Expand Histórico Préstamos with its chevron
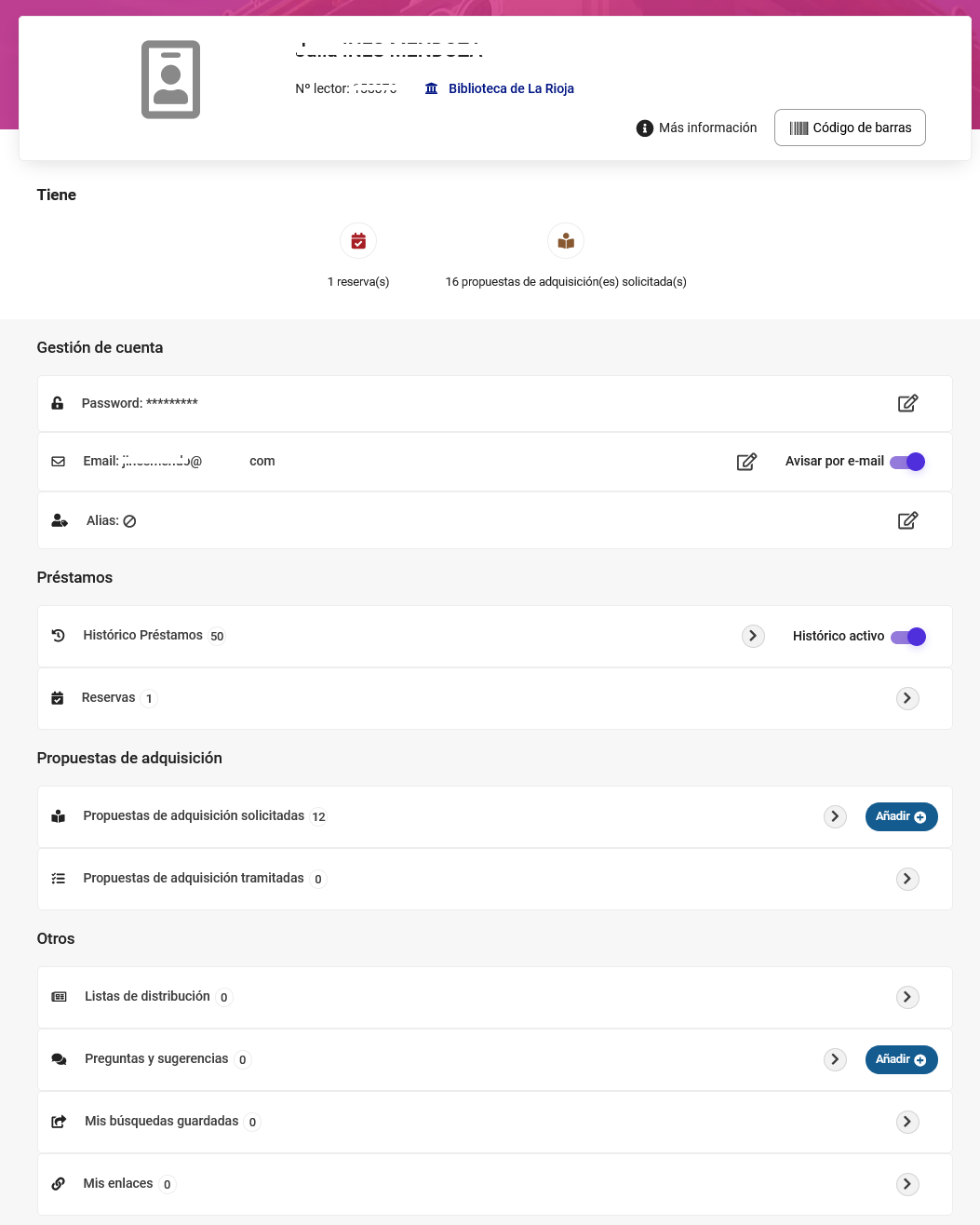This screenshot has height=1225, width=980. [x=753, y=636]
